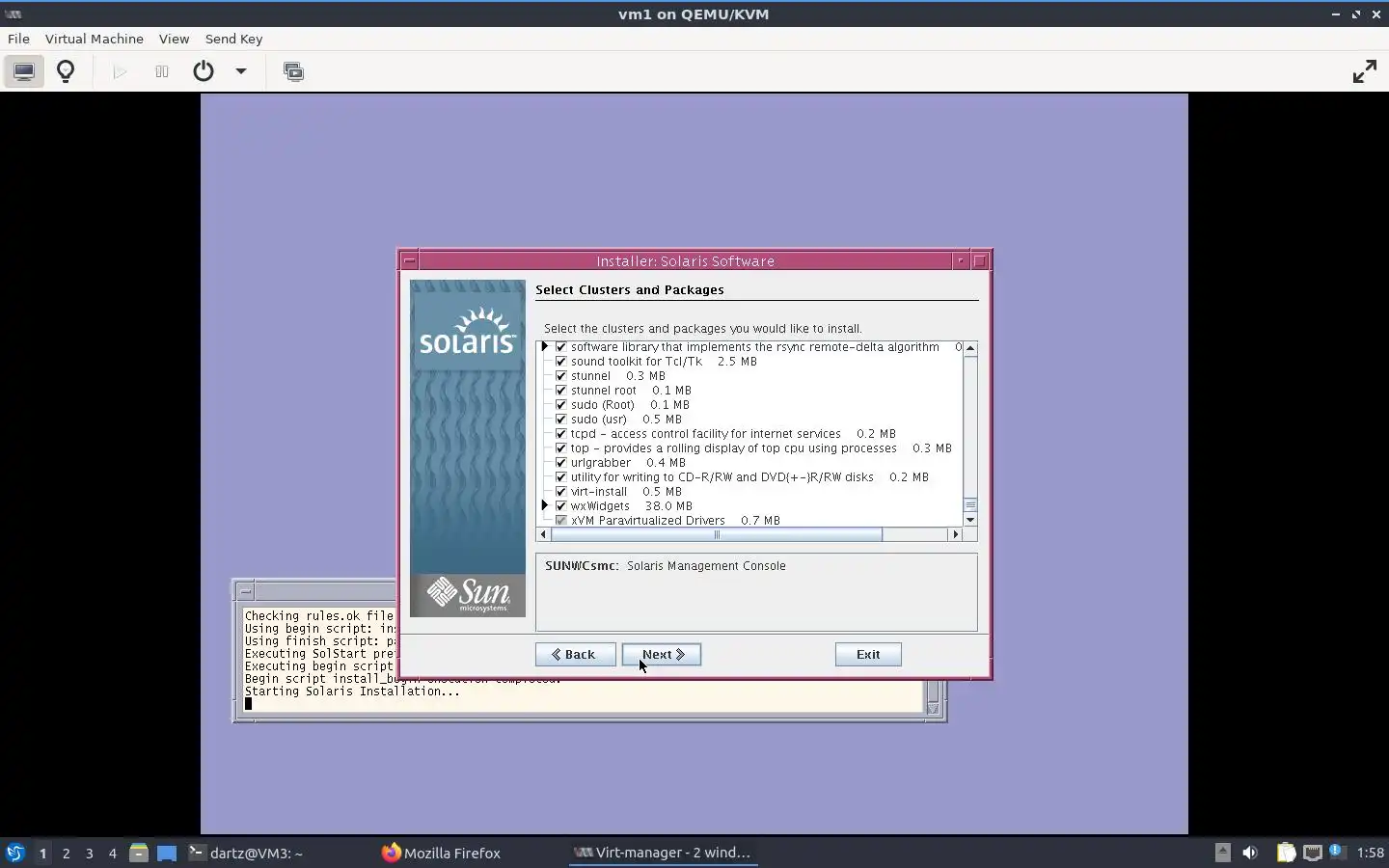The image size is (1389, 868).
Task: Click the 1:58 clock
Action: 1370,853
